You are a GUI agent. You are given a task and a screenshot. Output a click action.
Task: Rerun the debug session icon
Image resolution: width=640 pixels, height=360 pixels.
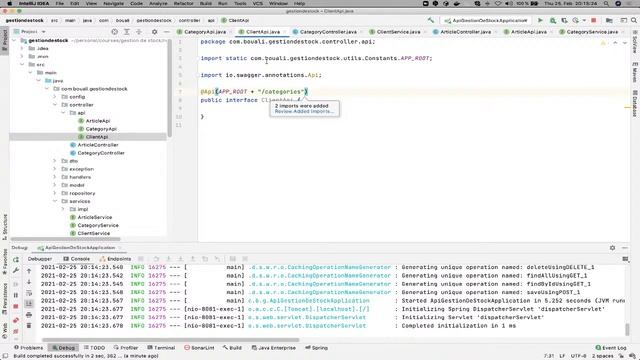(x=16, y=260)
